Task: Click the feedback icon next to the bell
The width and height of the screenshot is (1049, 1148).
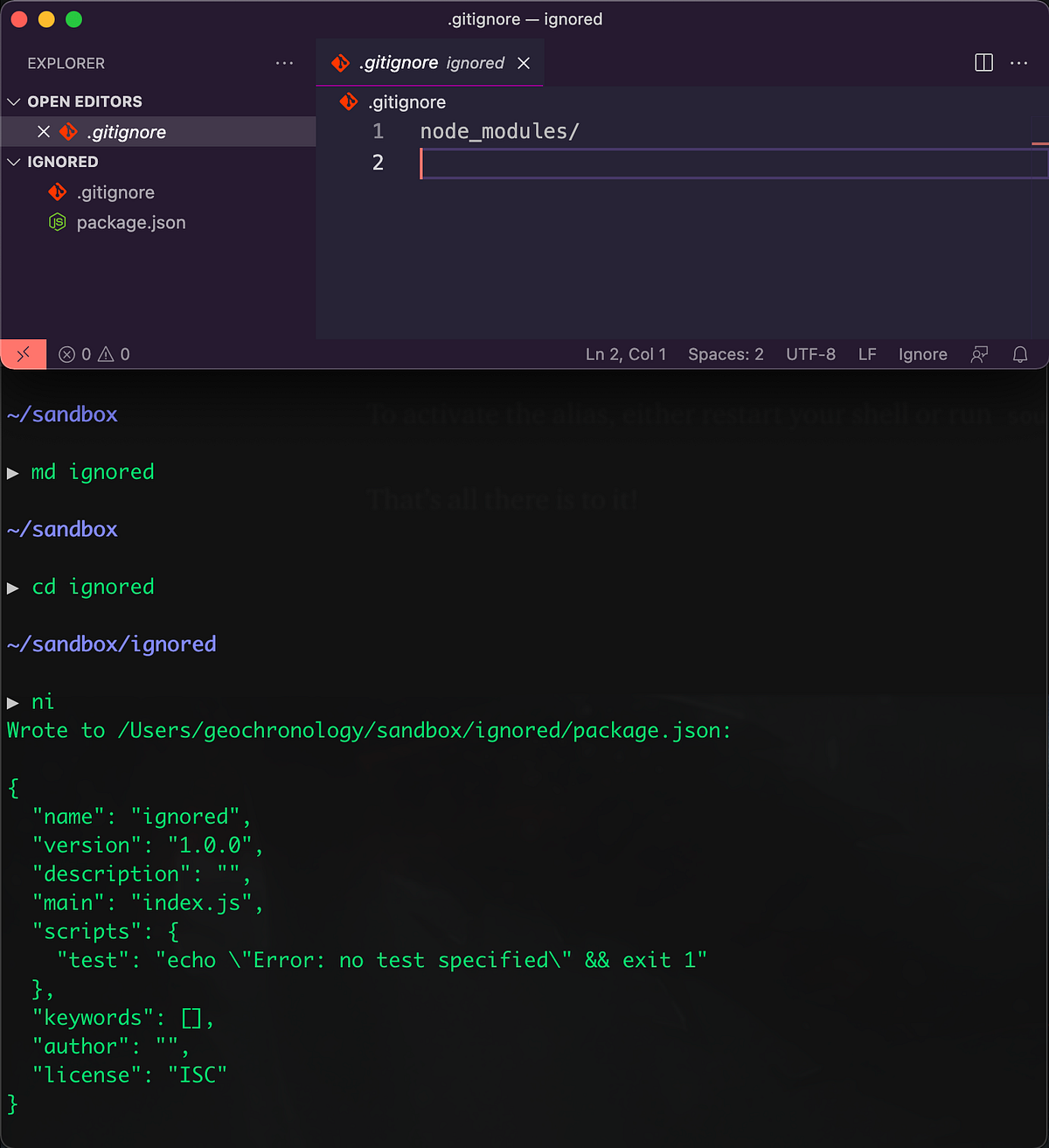Action: 979,354
